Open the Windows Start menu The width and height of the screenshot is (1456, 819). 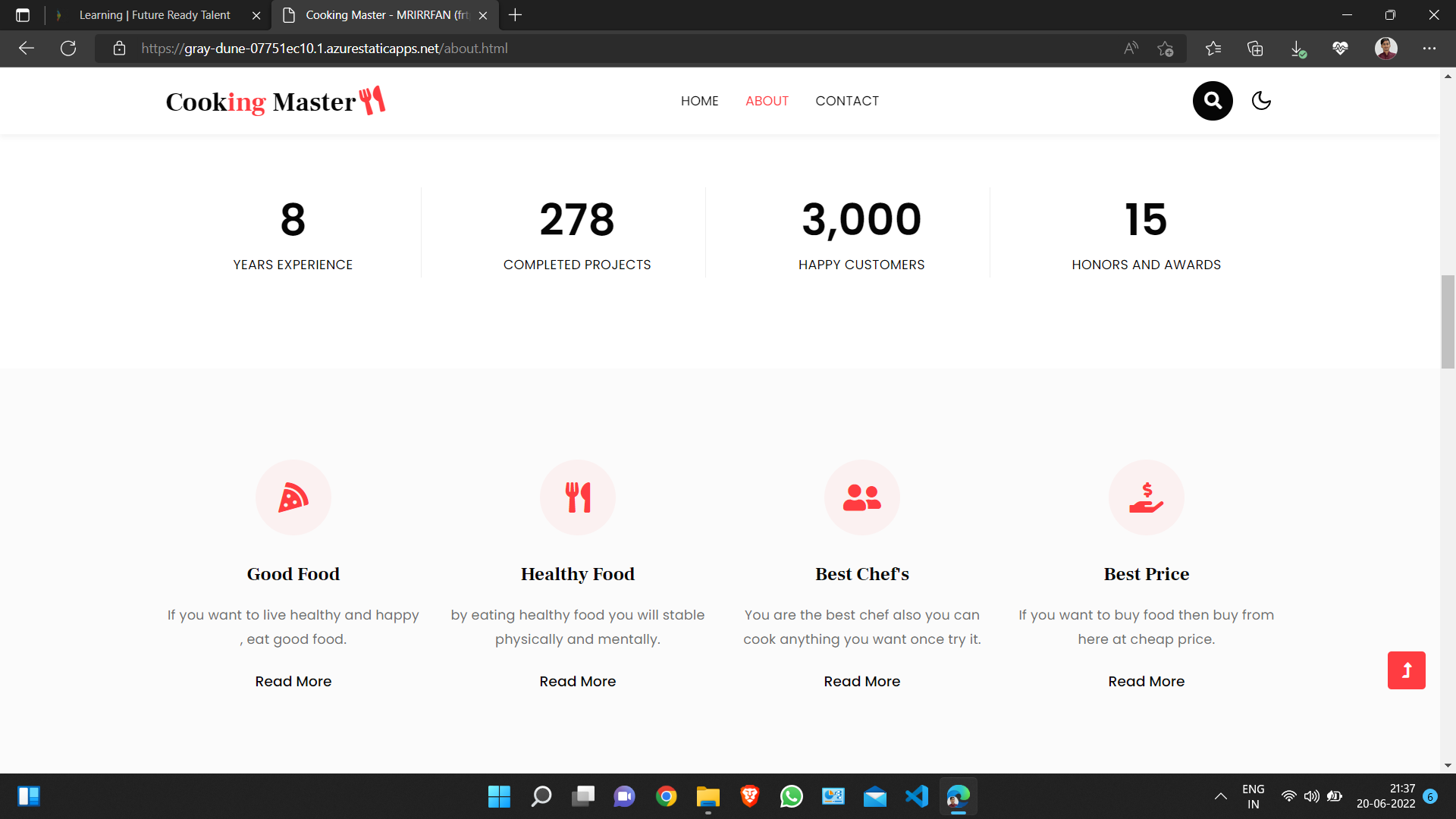[499, 796]
